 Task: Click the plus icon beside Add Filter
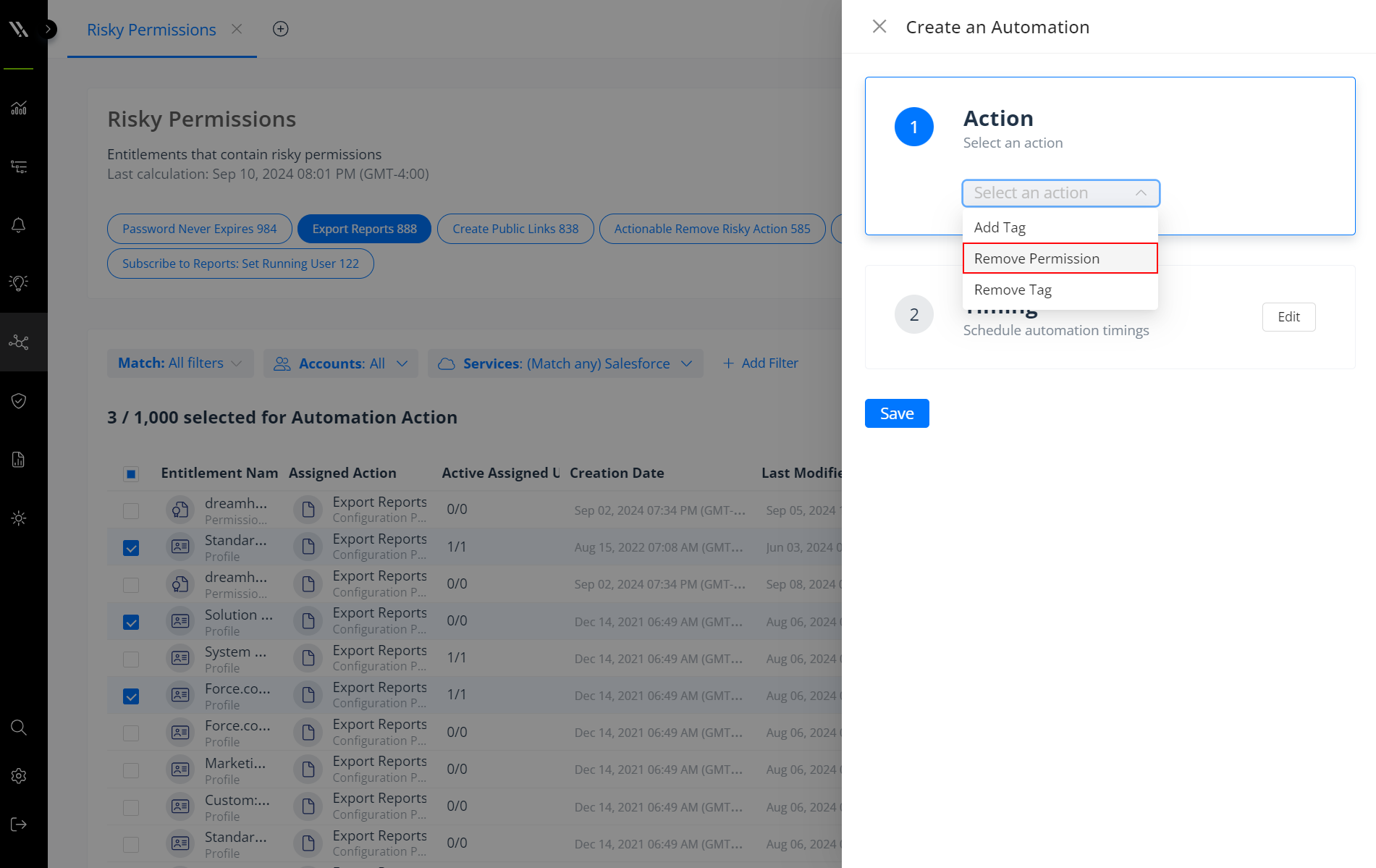tap(728, 363)
